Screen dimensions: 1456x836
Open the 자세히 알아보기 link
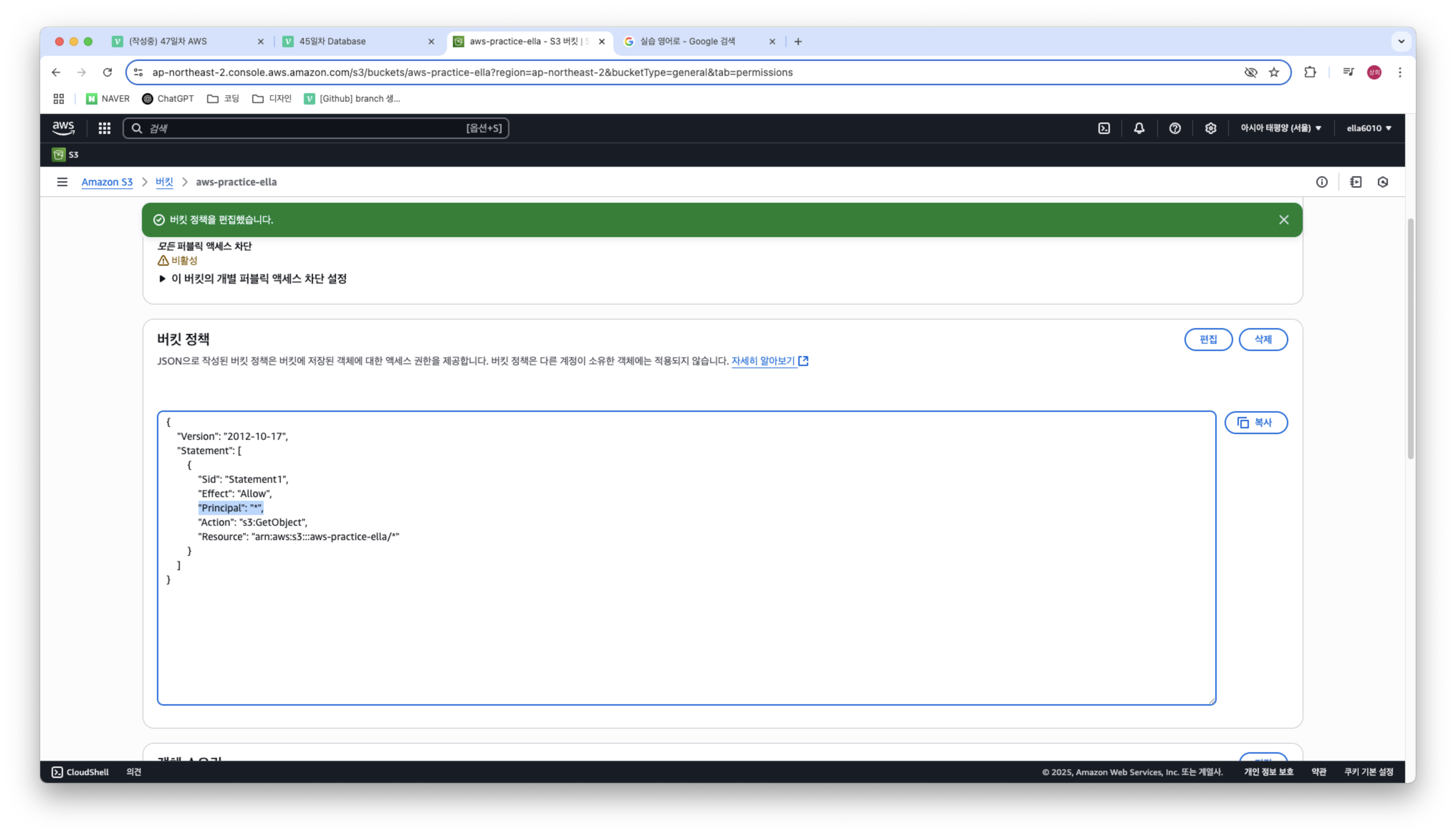coord(769,361)
